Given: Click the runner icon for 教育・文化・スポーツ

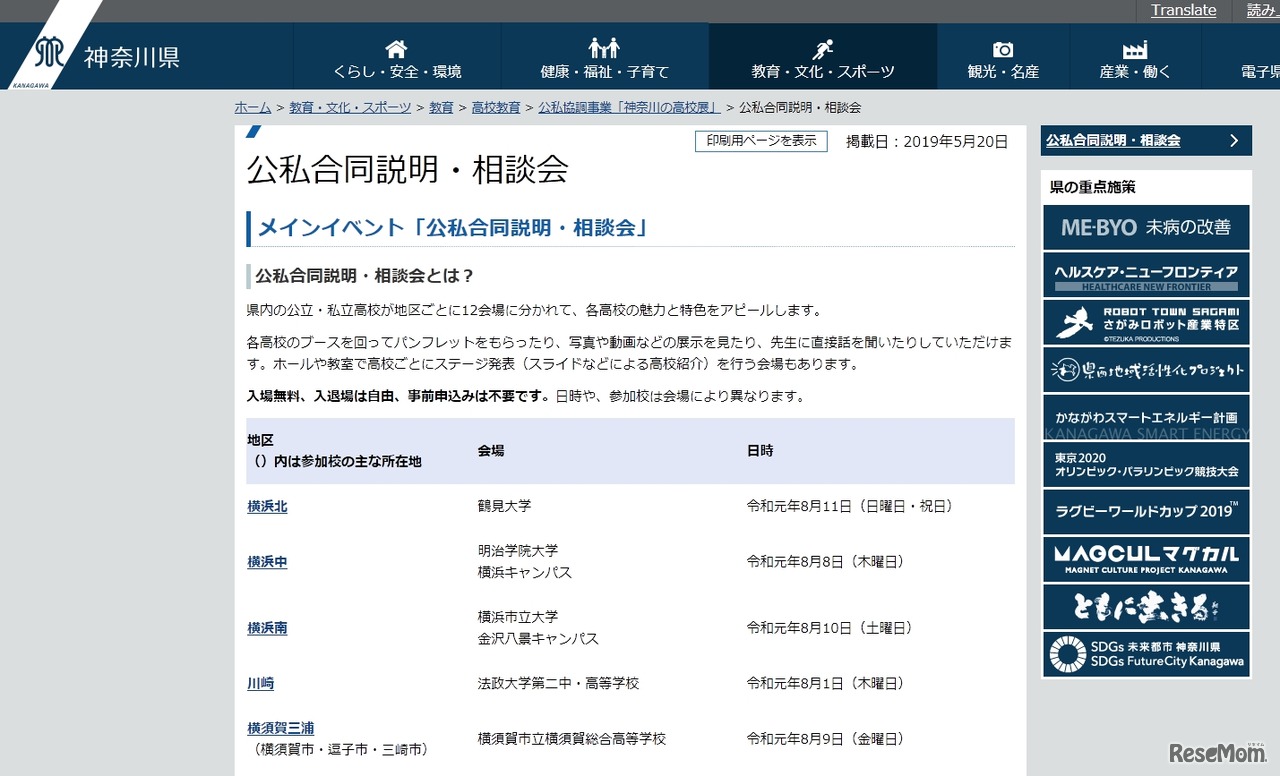Looking at the screenshot, I should point(822,44).
